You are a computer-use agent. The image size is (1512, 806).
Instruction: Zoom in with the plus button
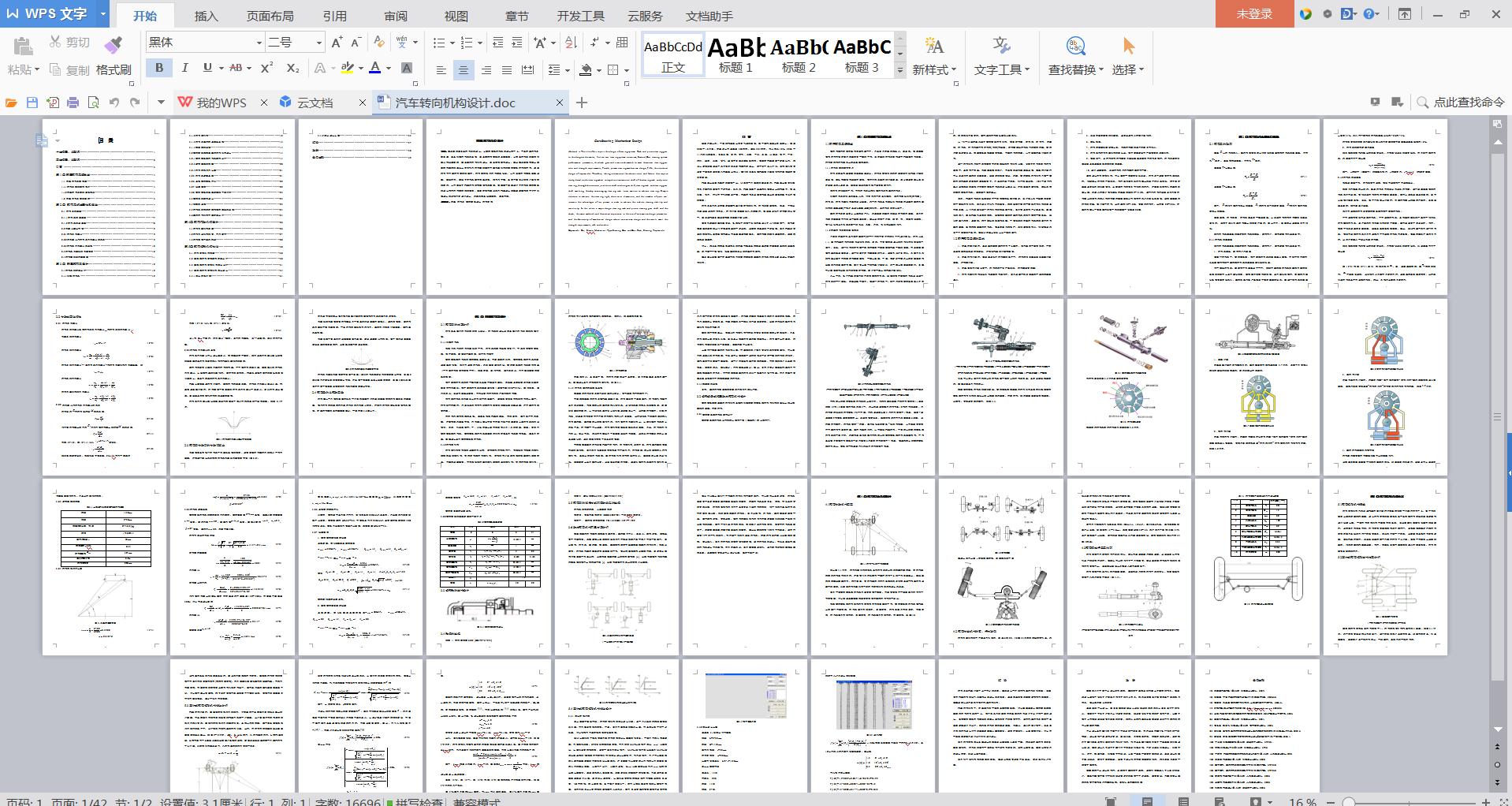click(1486, 802)
